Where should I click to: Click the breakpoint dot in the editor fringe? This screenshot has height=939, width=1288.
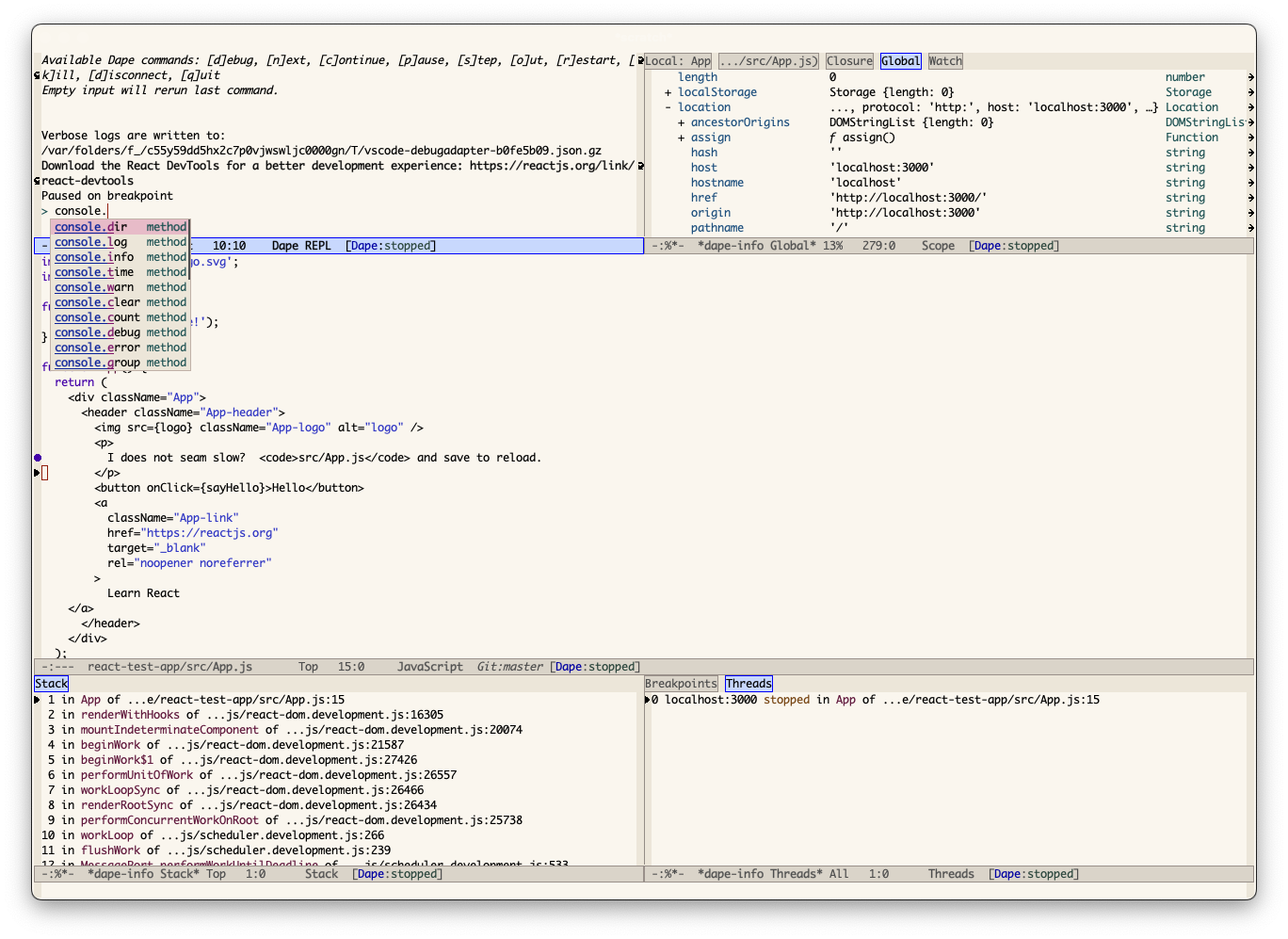point(38,458)
